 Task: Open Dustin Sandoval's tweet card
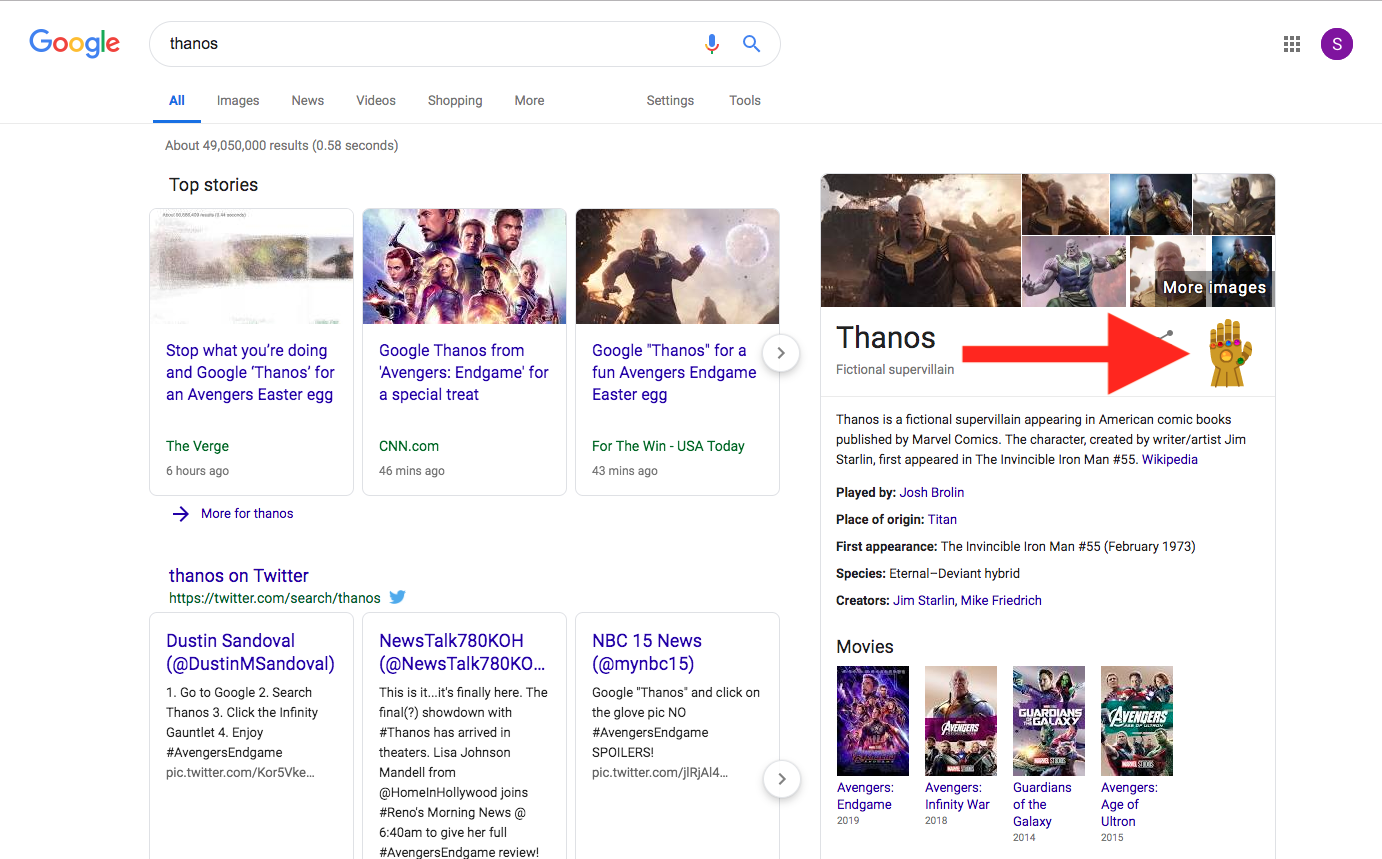coord(251,735)
